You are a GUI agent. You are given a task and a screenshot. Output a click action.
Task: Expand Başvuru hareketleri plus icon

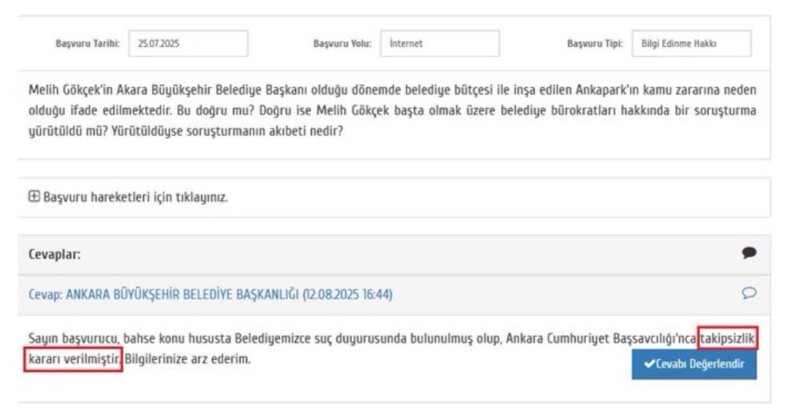[x=34, y=196]
